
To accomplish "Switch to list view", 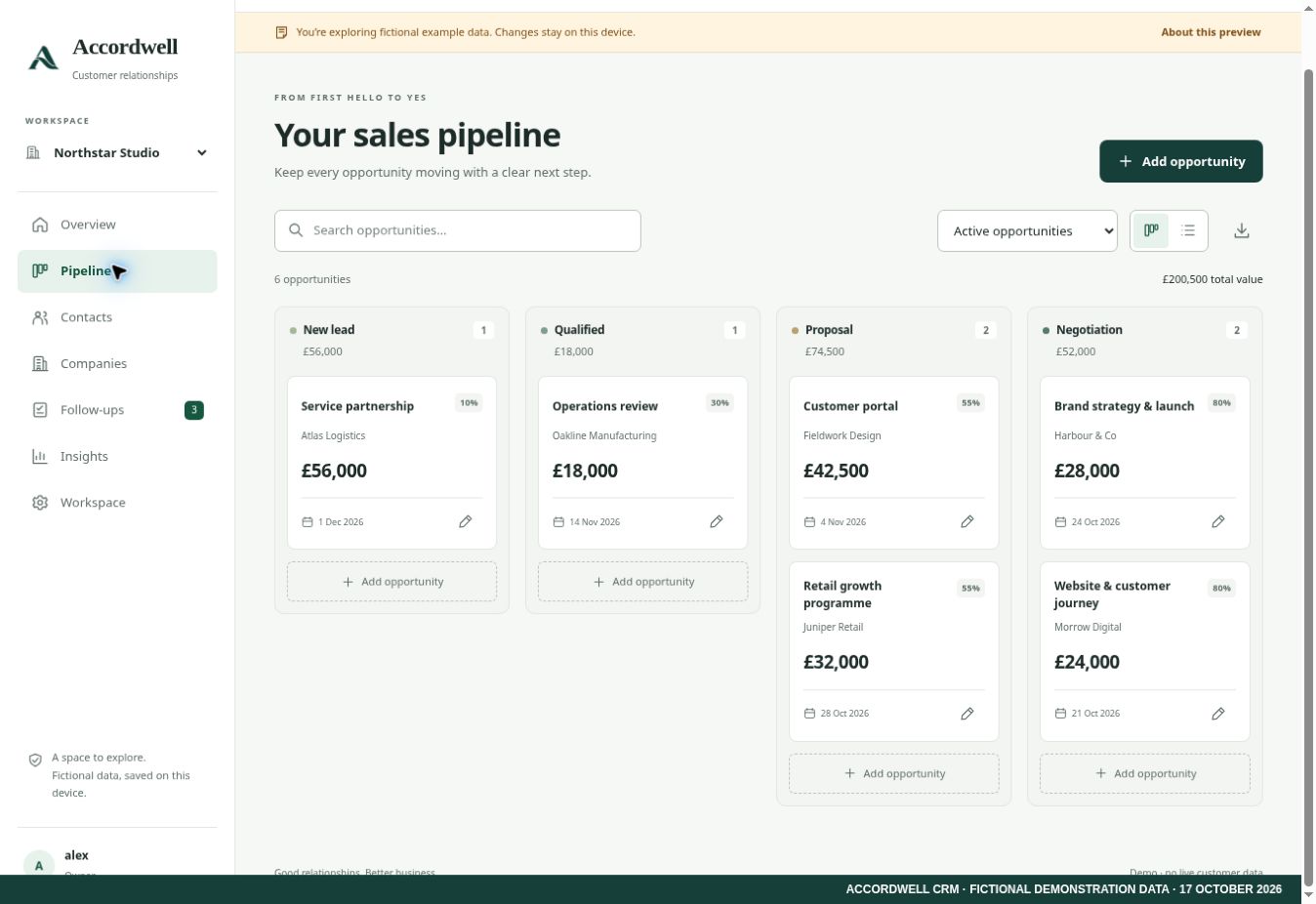I will click(x=1188, y=230).
